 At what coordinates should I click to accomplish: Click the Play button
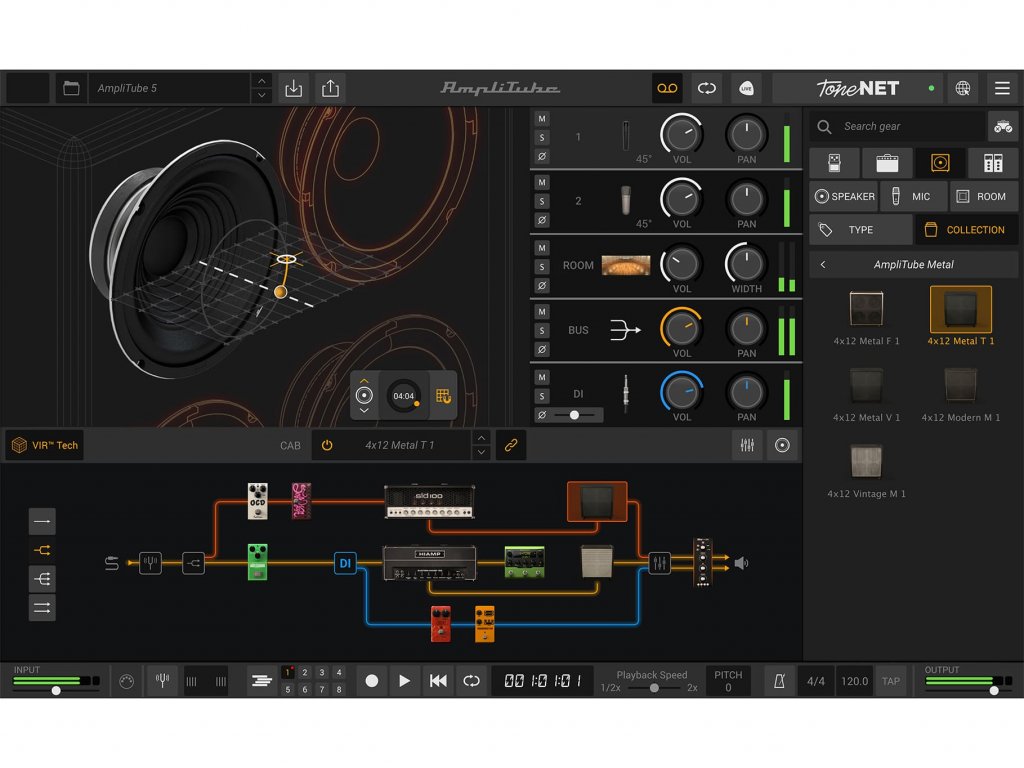click(404, 681)
